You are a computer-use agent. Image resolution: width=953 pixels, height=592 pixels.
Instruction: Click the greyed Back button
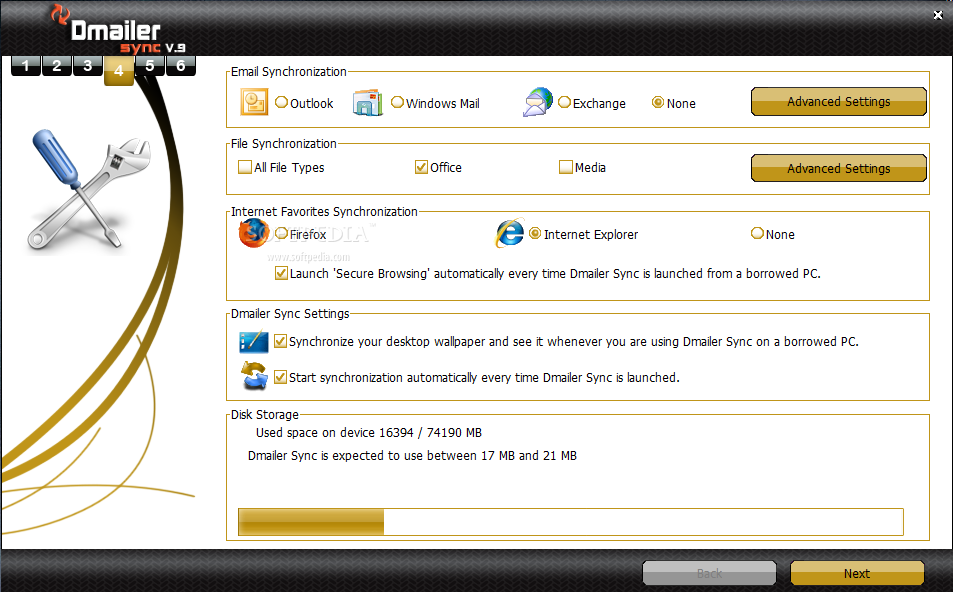click(709, 573)
